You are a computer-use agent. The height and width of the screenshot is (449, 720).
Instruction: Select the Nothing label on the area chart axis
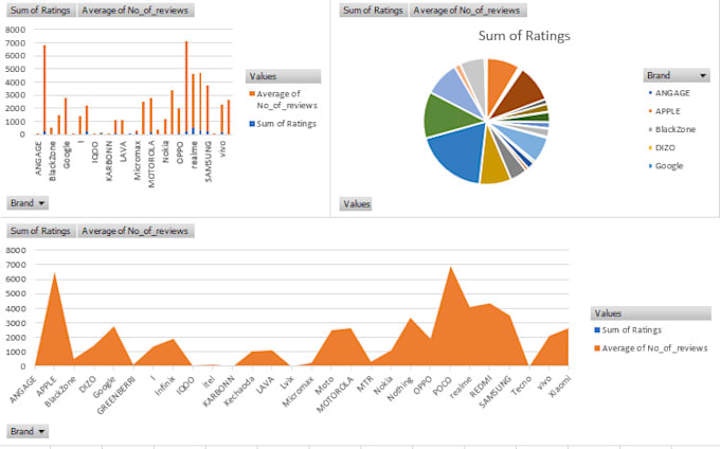coord(399,388)
